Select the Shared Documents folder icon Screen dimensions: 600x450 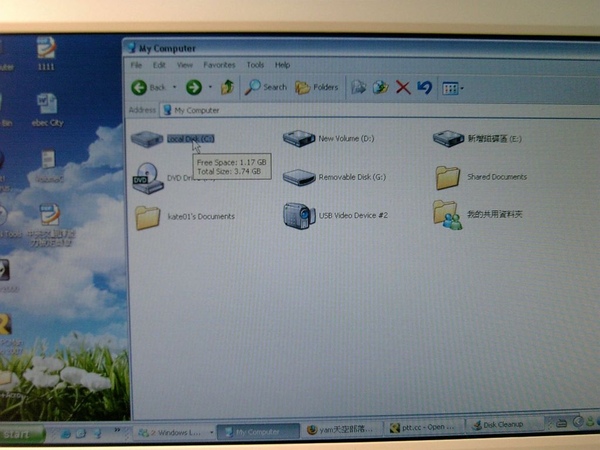(x=447, y=178)
